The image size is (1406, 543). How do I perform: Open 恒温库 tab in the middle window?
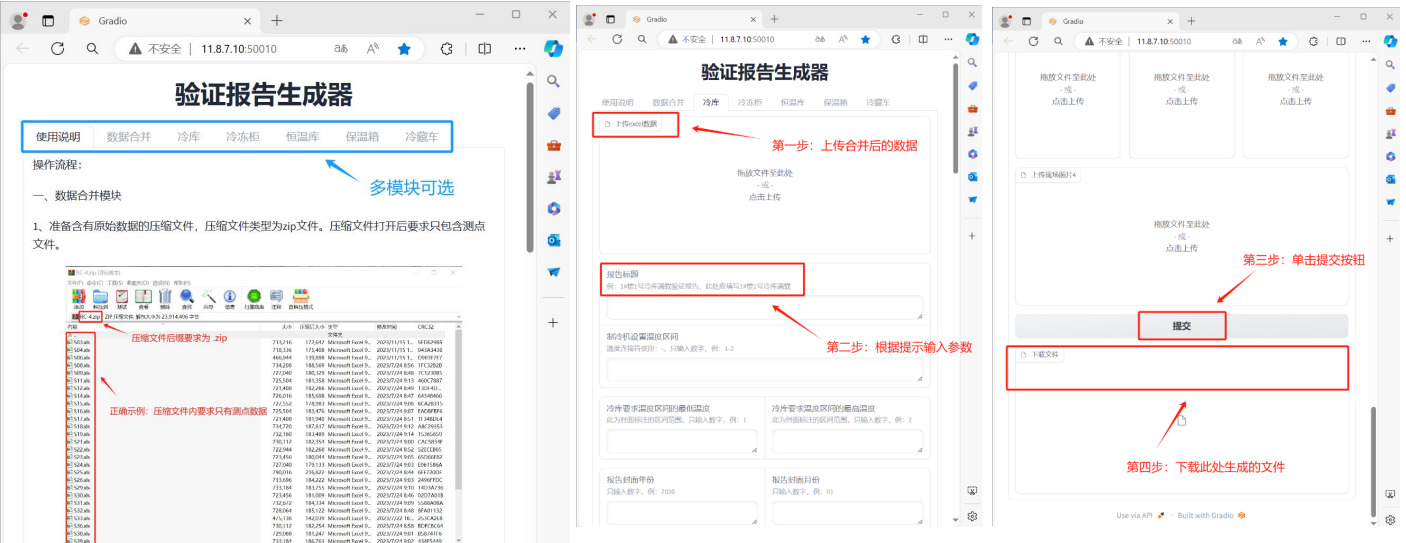pyautogui.click(x=793, y=102)
